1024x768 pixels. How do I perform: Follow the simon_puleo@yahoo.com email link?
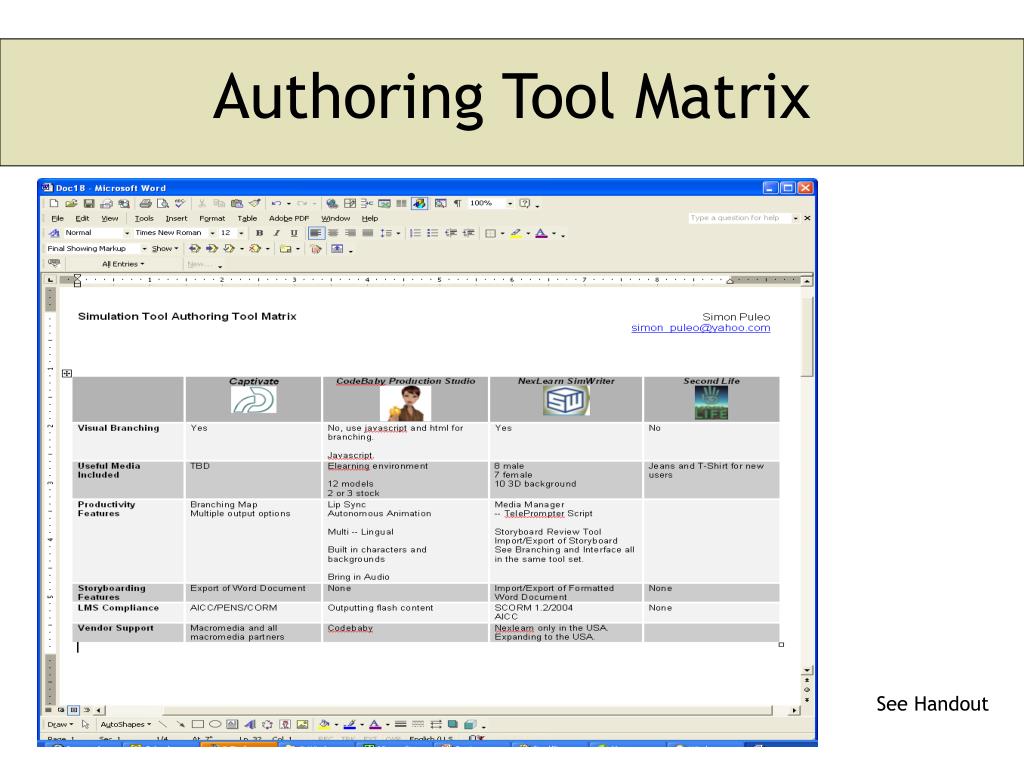tap(701, 328)
